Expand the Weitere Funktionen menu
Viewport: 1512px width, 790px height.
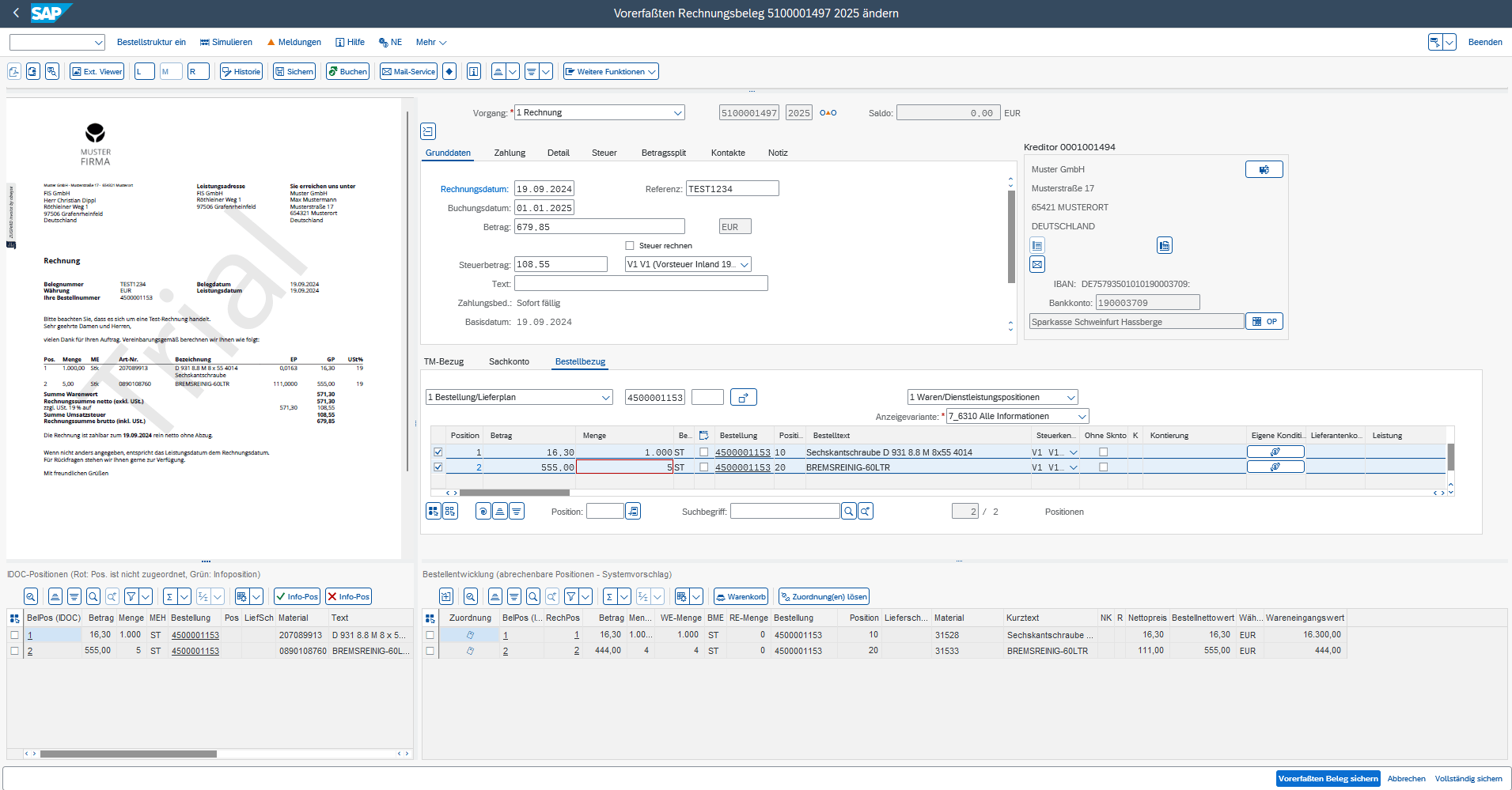611,71
